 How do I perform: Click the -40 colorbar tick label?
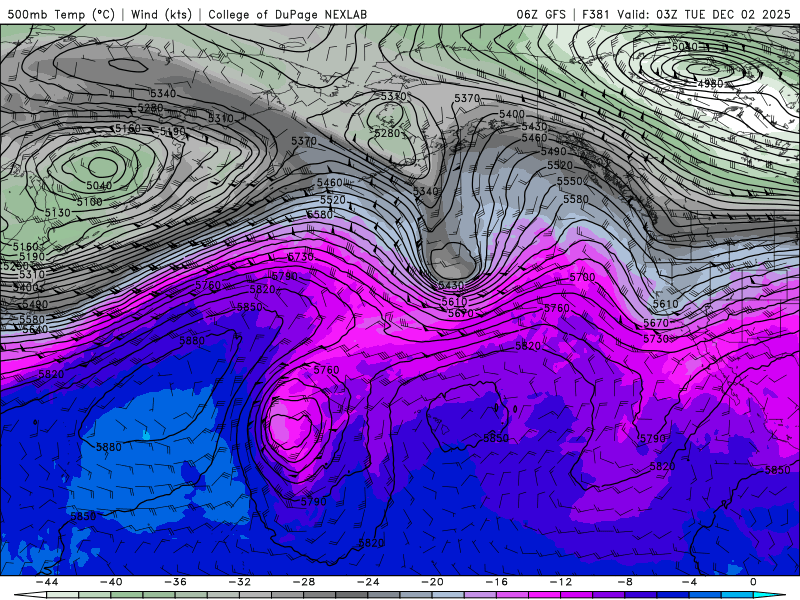(x=111, y=582)
